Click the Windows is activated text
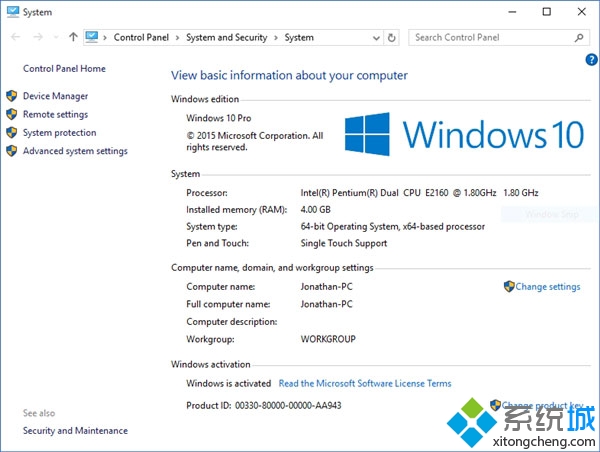The width and height of the screenshot is (600, 452). (x=228, y=383)
